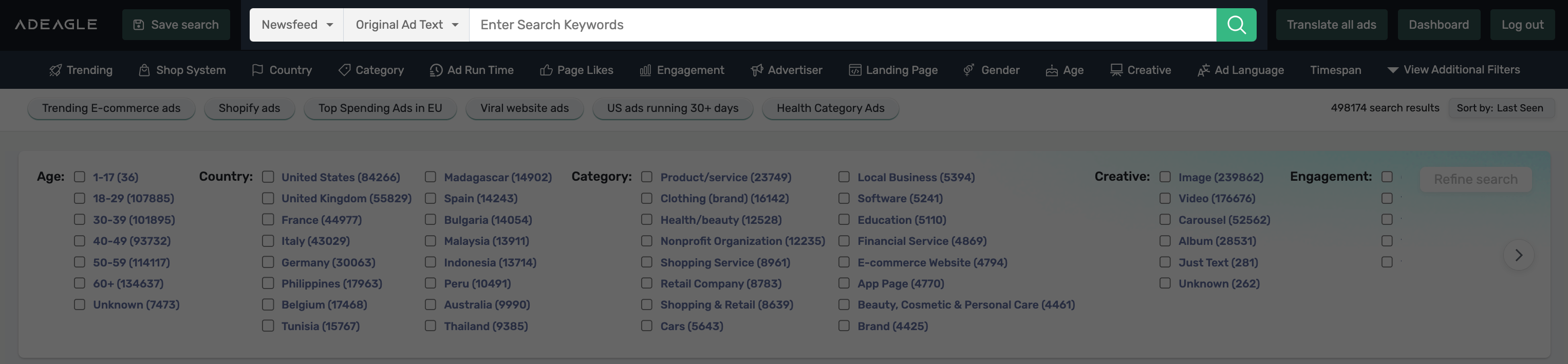The height and width of the screenshot is (364, 1568).
Task: Expand the Newsfeed dropdown
Action: point(297,25)
